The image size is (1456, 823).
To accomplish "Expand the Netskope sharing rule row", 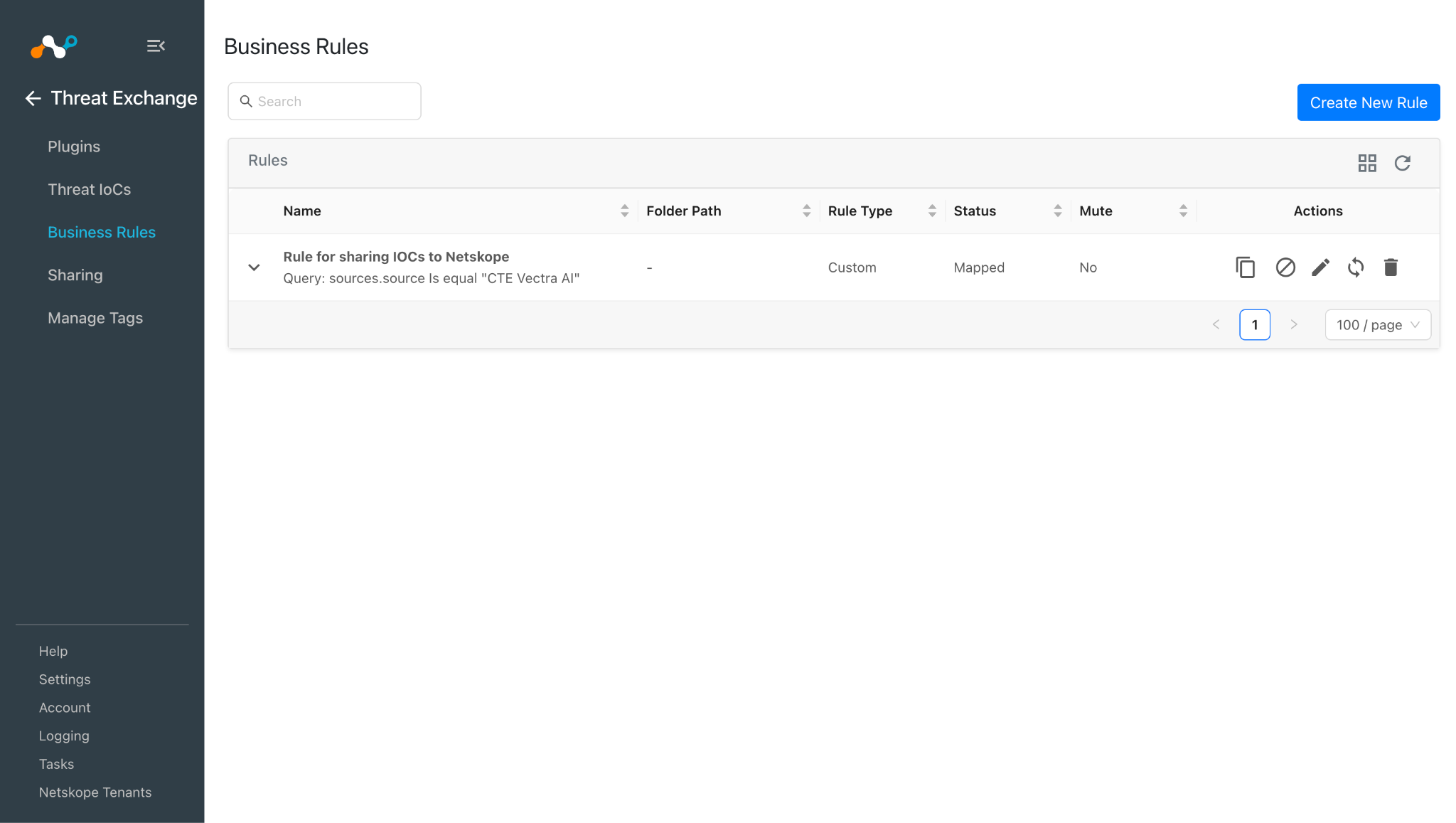I will [254, 267].
